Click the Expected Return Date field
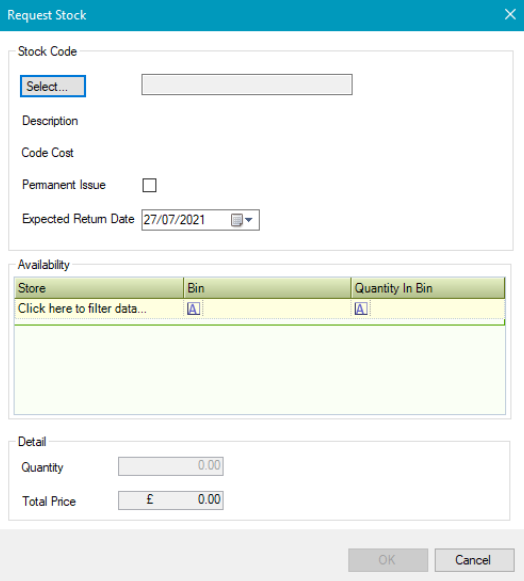Screen dimensions: 524x581 (x=200, y=220)
